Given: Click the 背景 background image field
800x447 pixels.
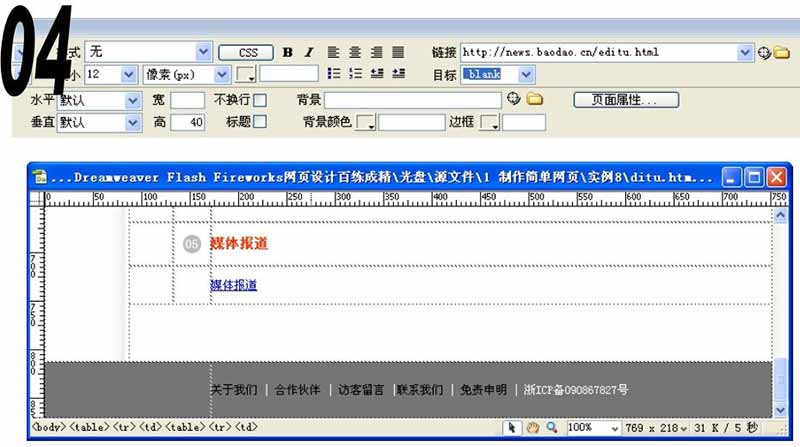Looking at the screenshot, I should click(413, 100).
